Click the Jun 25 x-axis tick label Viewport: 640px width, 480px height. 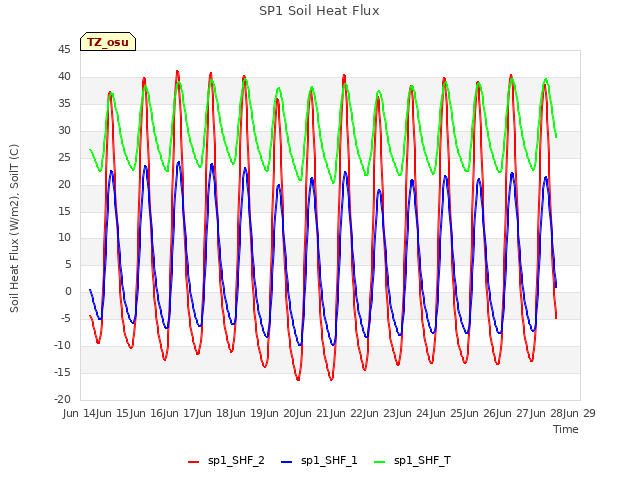(x=447, y=413)
